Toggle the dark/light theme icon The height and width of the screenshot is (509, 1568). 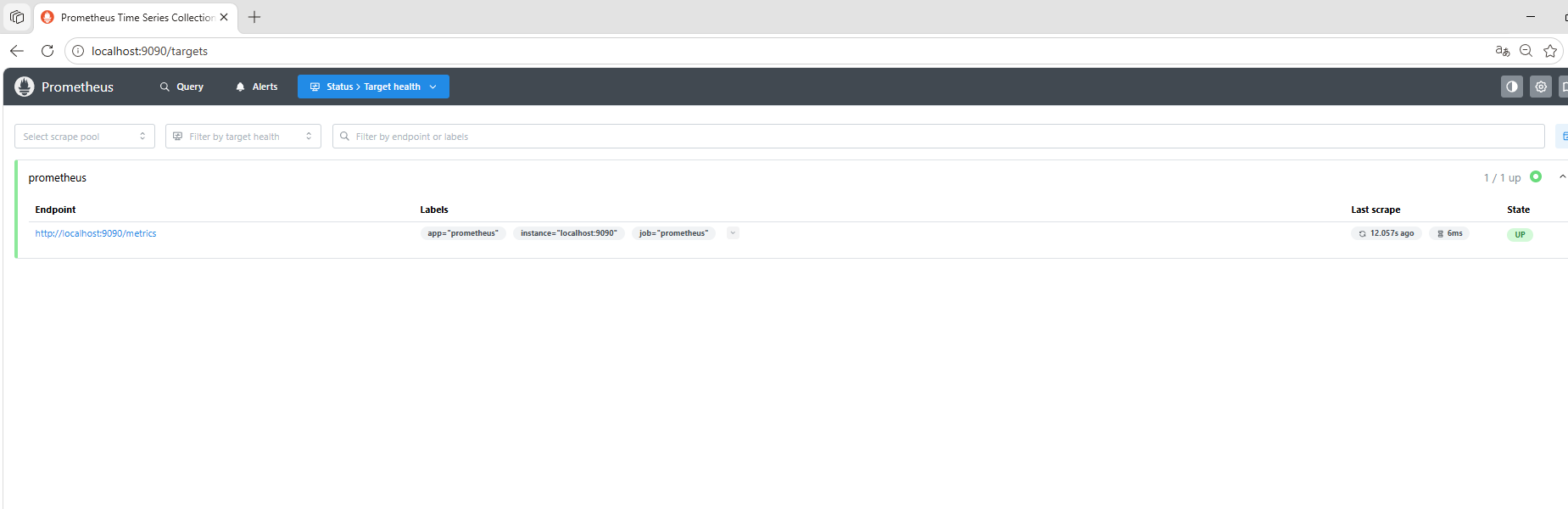pos(1512,87)
